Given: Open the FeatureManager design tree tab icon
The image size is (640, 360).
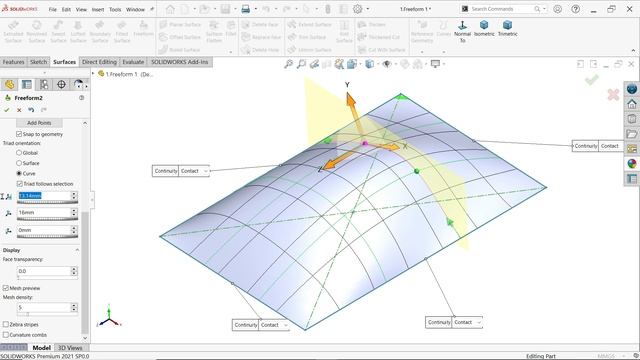Looking at the screenshot, I should pyautogui.click(x=9, y=84).
